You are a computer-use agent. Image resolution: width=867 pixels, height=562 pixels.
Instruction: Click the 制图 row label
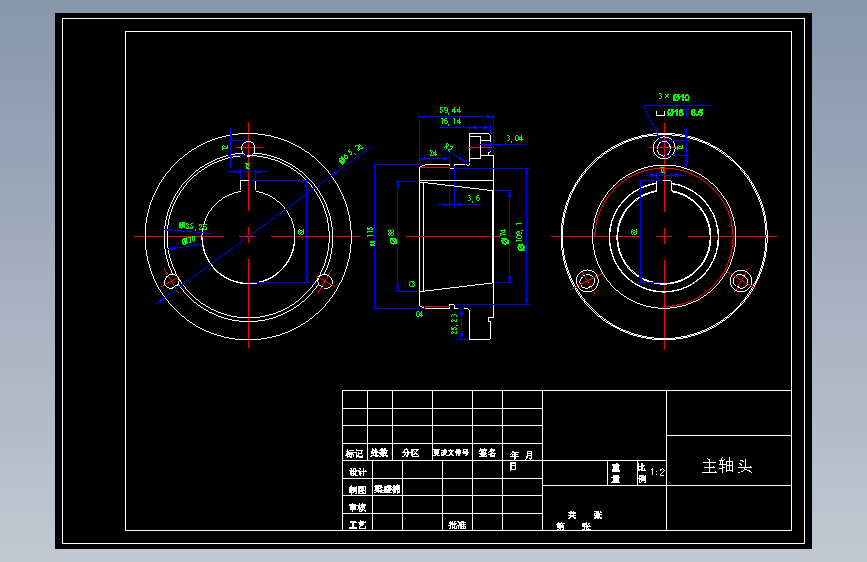pyautogui.click(x=358, y=490)
